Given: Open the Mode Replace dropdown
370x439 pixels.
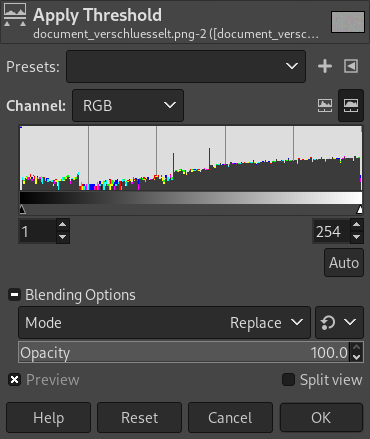Looking at the screenshot, I should tap(164, 323).
